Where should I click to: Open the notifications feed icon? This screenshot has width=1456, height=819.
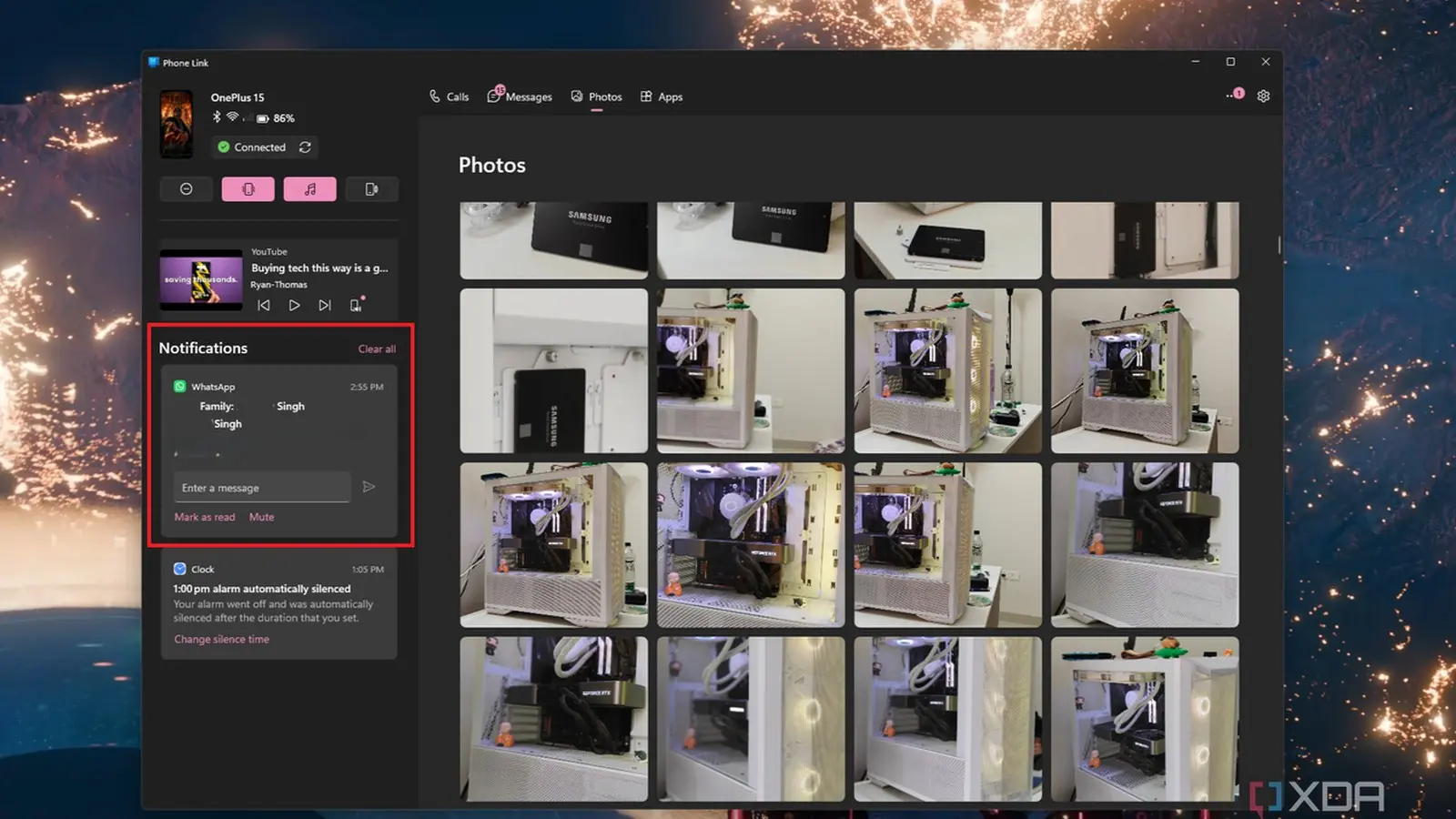coord(1235,94)
